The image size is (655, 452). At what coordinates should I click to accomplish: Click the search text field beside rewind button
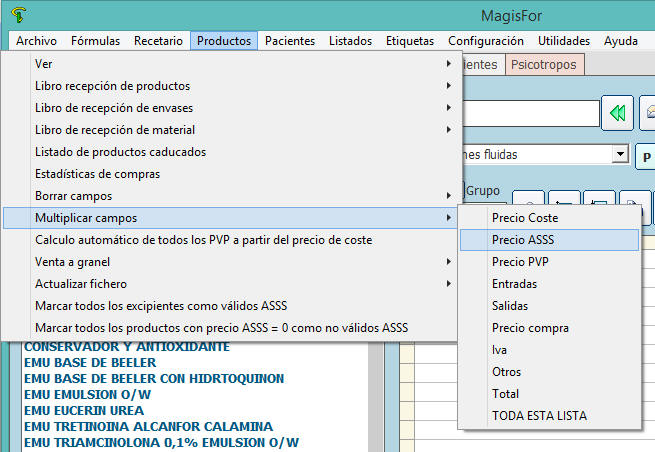click(x=530, y=112)
